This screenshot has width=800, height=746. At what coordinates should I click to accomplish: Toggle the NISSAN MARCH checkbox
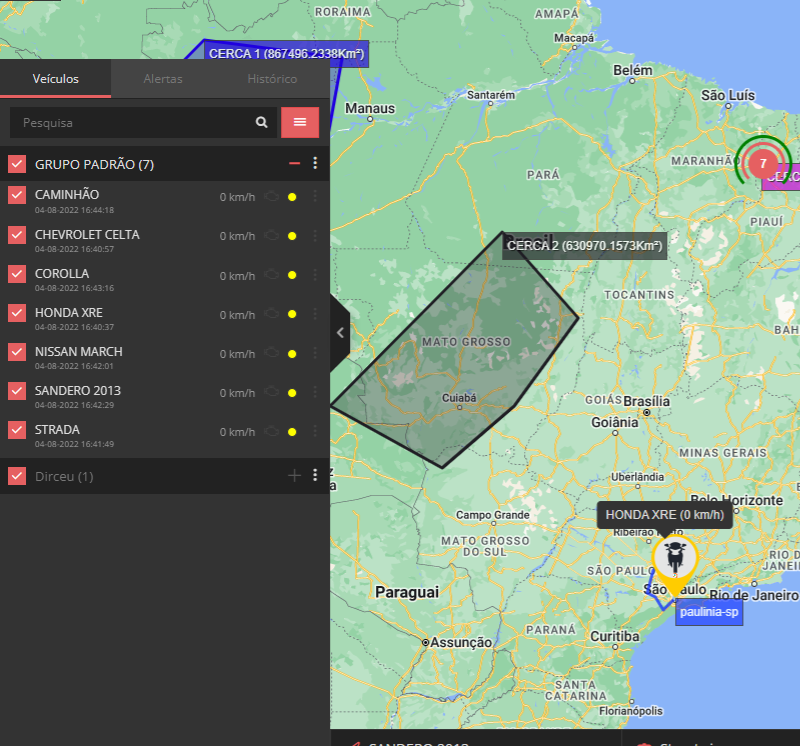pos(17,352)
